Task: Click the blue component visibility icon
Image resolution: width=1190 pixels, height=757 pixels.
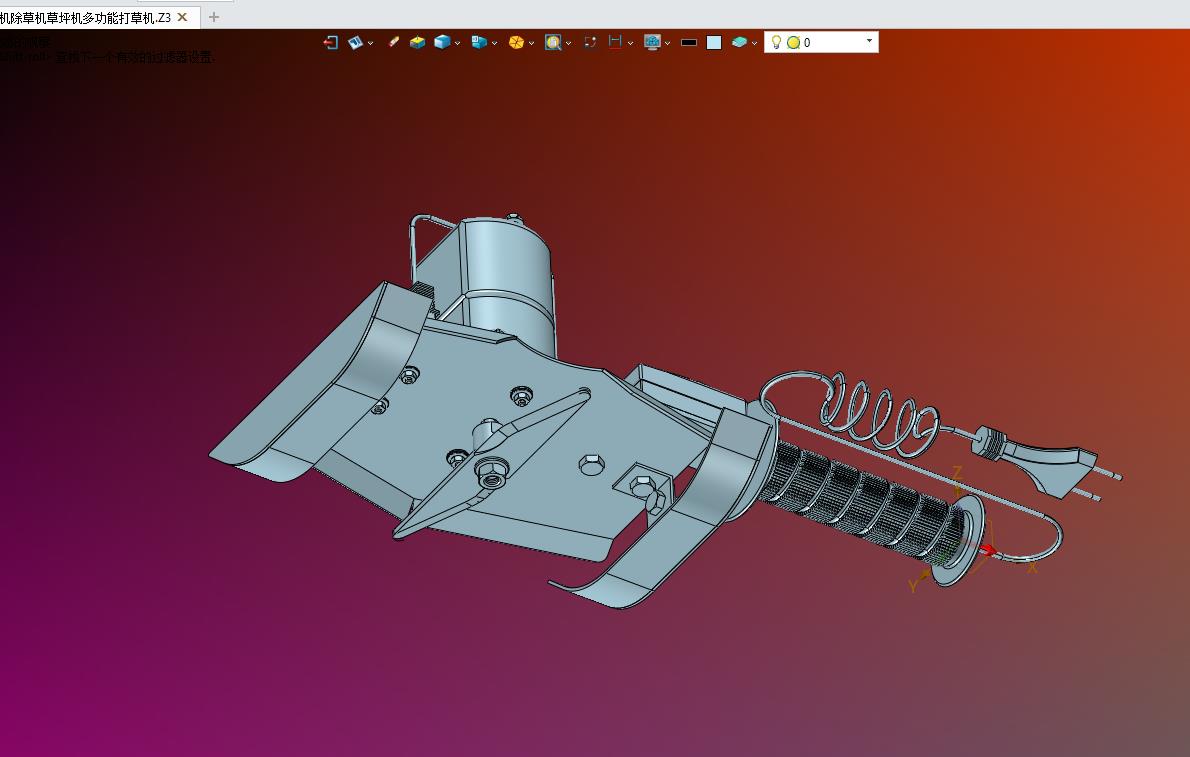Action: coord(479,43)
